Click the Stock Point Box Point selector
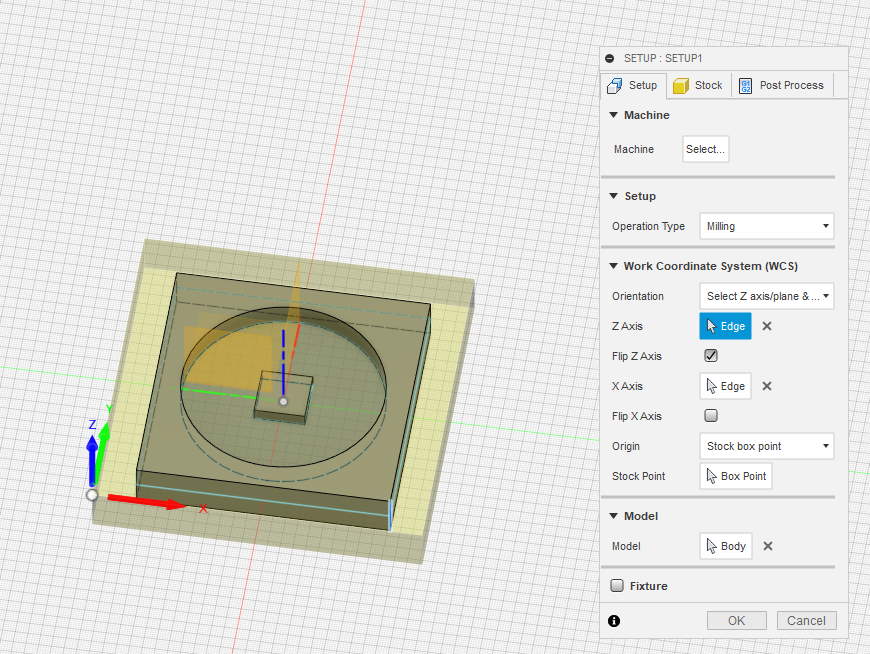 [x=736, y=476]
